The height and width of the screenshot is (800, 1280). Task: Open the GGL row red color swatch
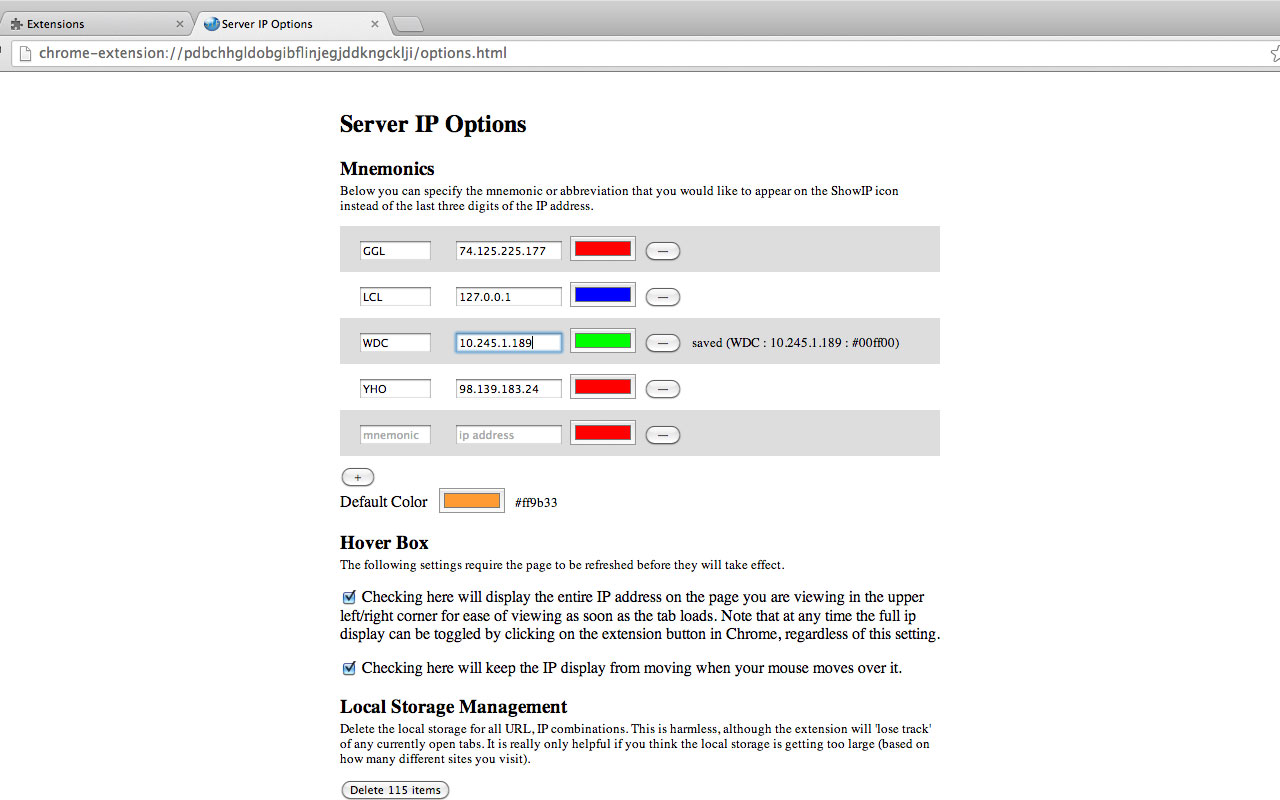[603, 249]
